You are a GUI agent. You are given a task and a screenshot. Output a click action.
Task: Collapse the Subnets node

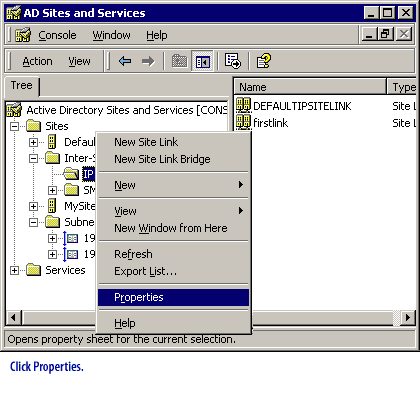point(33,222)
